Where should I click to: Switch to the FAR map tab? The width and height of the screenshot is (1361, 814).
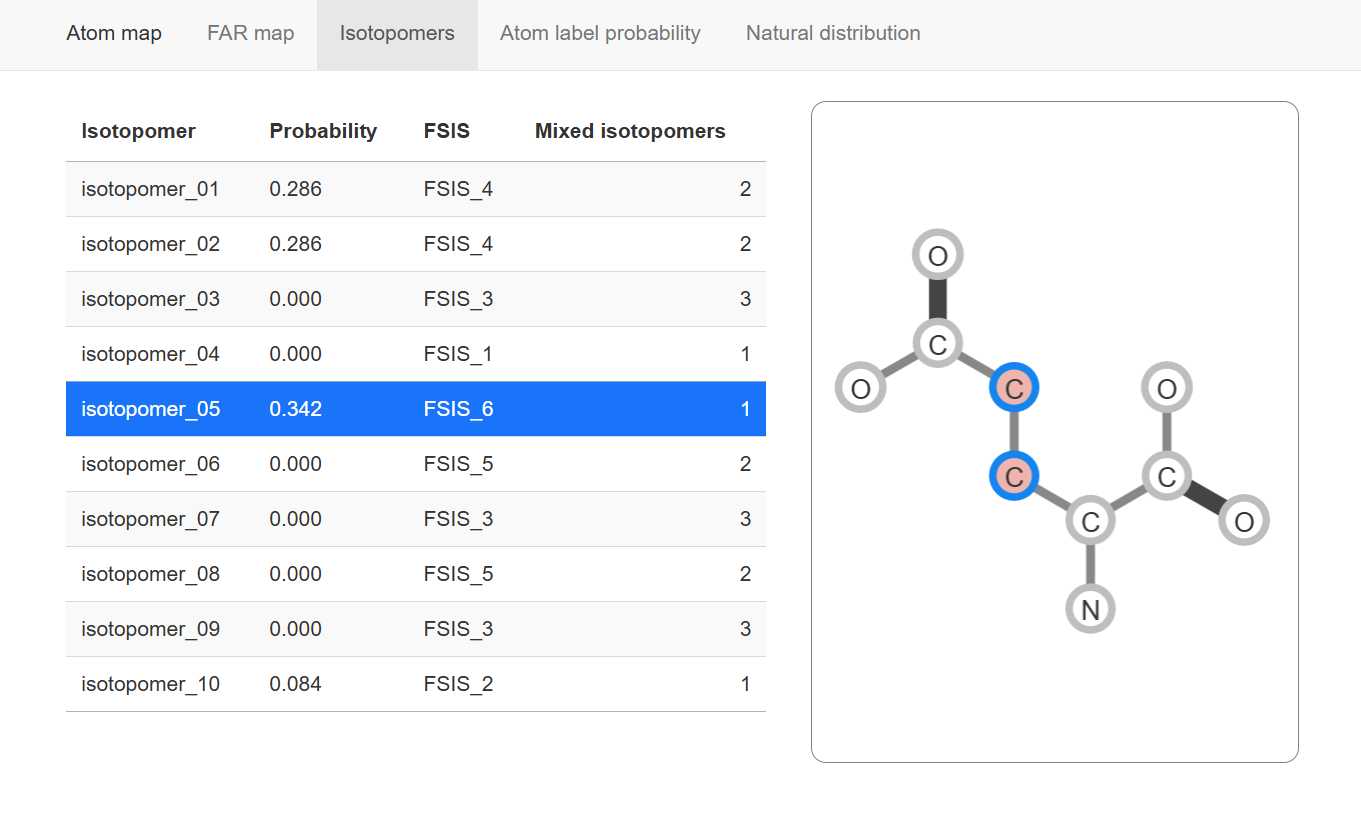(251, 34)
